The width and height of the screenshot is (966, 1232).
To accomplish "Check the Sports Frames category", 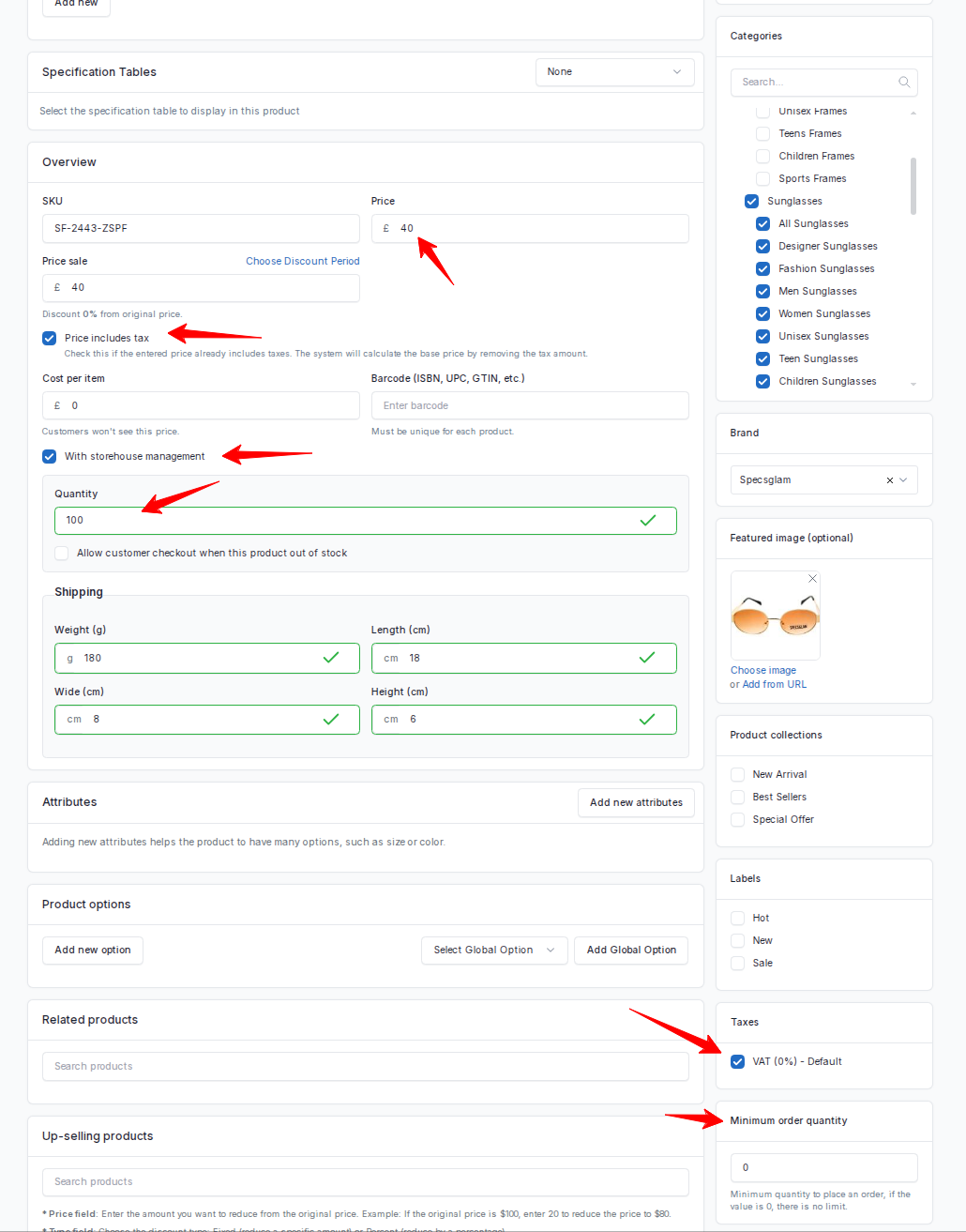I will 762,179.
